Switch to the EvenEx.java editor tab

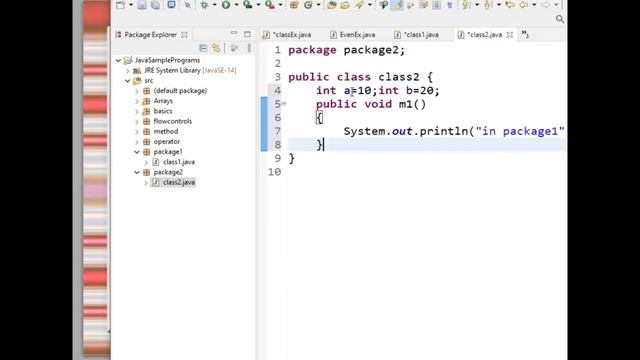pos(353,35)
